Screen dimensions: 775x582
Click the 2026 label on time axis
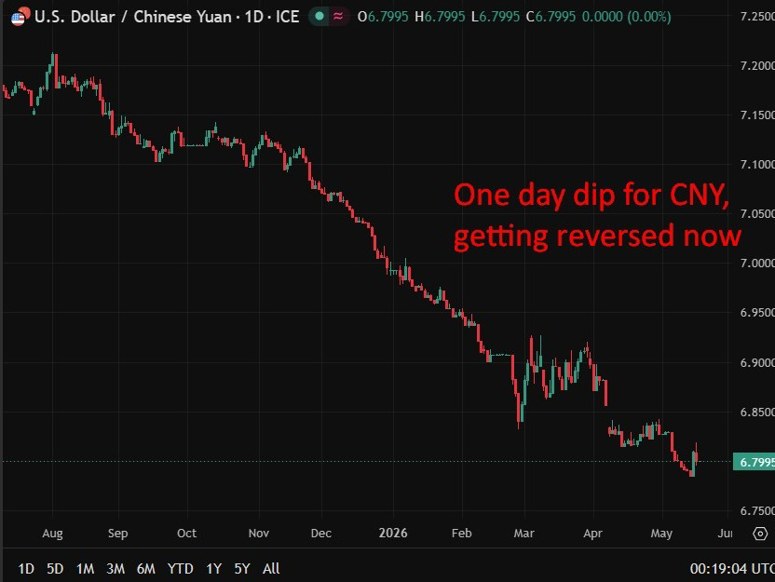pos(393,533)
